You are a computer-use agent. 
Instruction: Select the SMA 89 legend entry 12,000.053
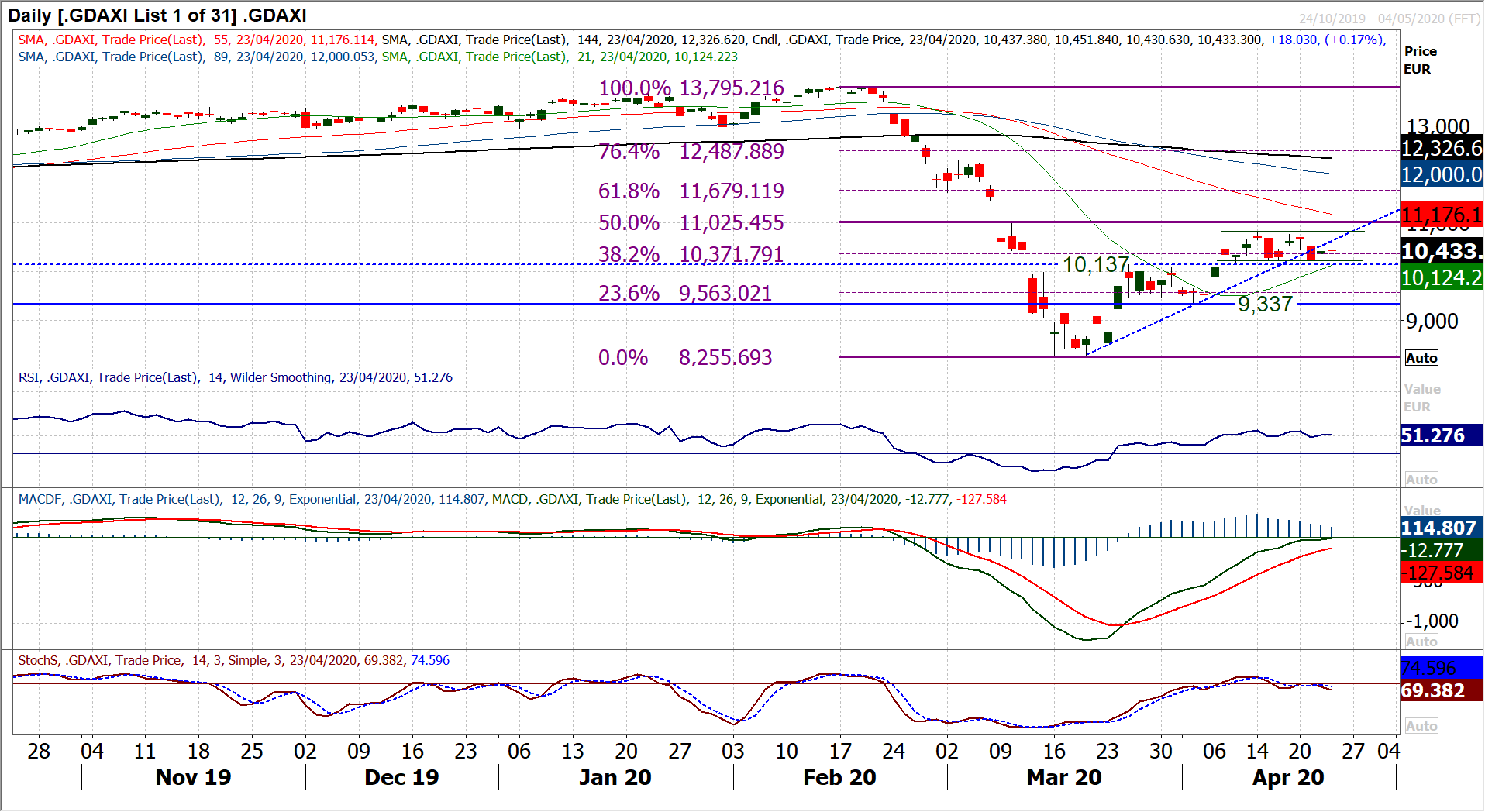click(x=198, y=57)
